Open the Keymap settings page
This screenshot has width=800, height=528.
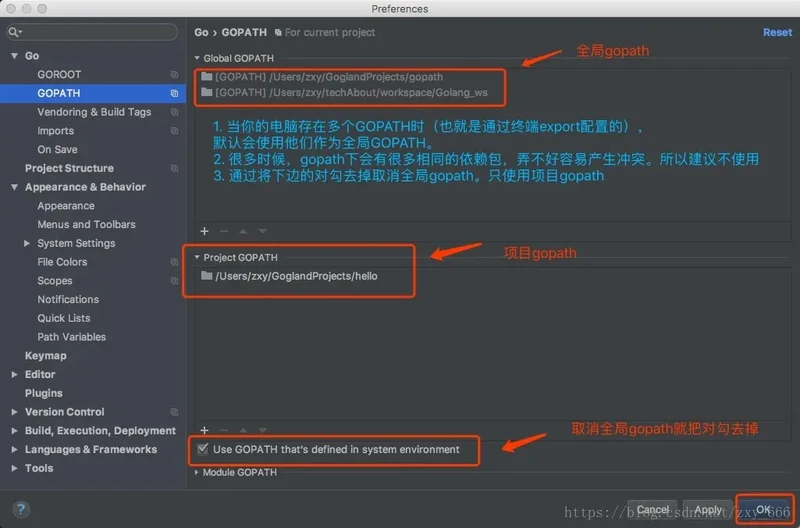(45, 356)
